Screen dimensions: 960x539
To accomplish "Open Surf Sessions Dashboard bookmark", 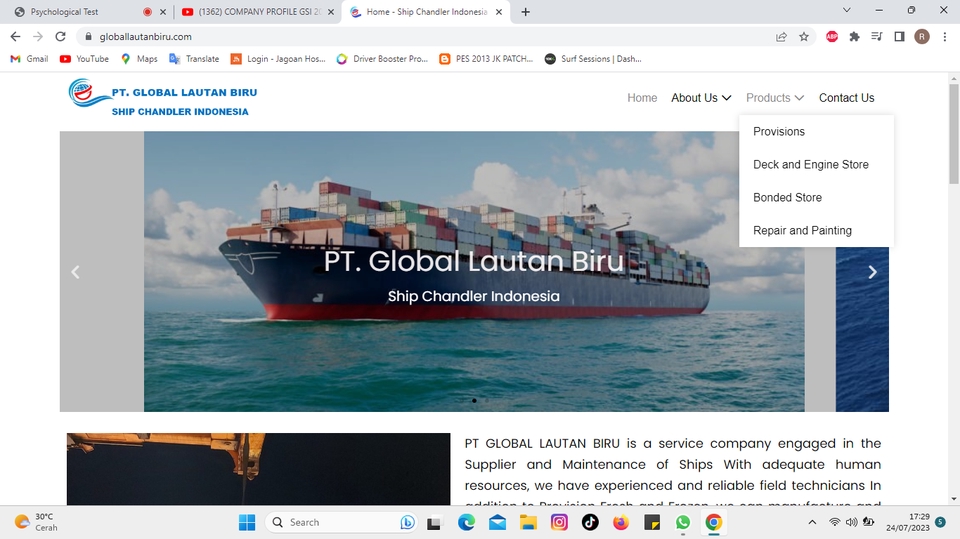I will pos(593,59).
